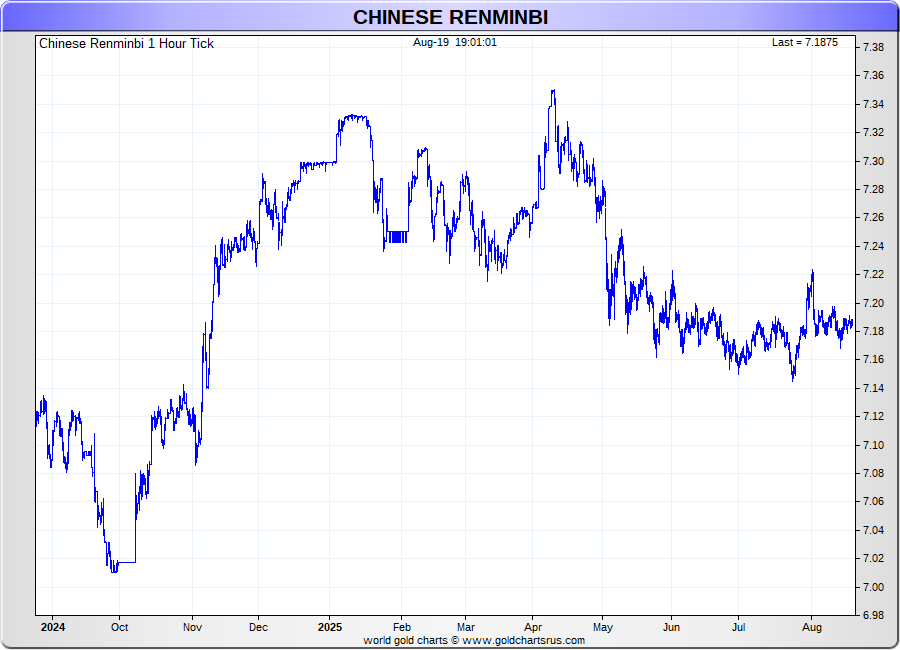Image resolution: width=900 pixels, height=650 pixels.
Task: Click the CHINESE RENMINBI chart title
Action: click(450, 17)
